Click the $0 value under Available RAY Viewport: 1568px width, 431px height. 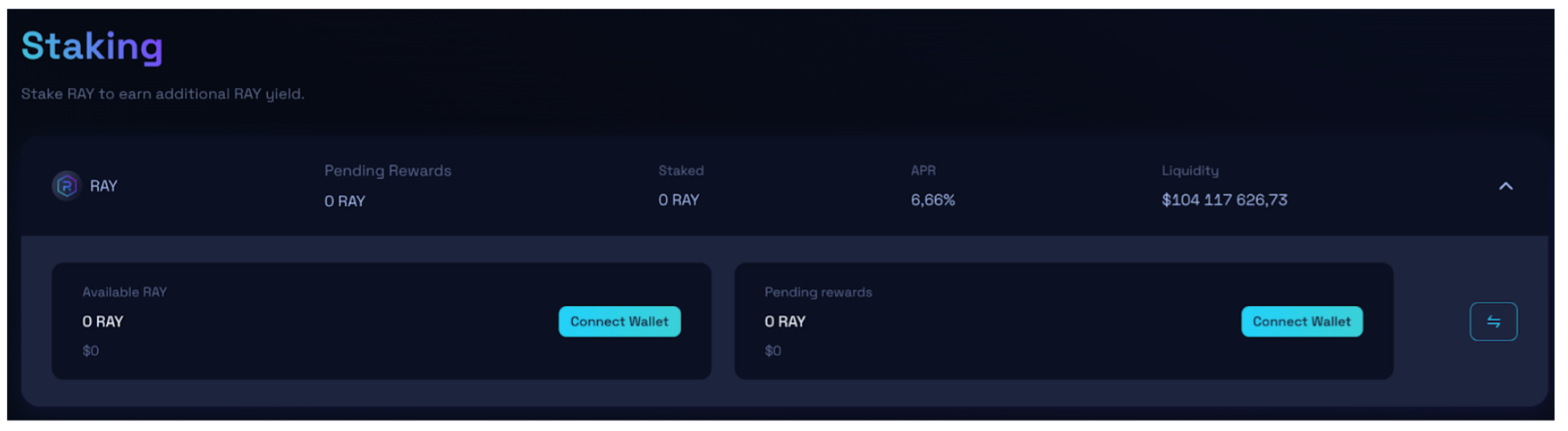point(90,351)
